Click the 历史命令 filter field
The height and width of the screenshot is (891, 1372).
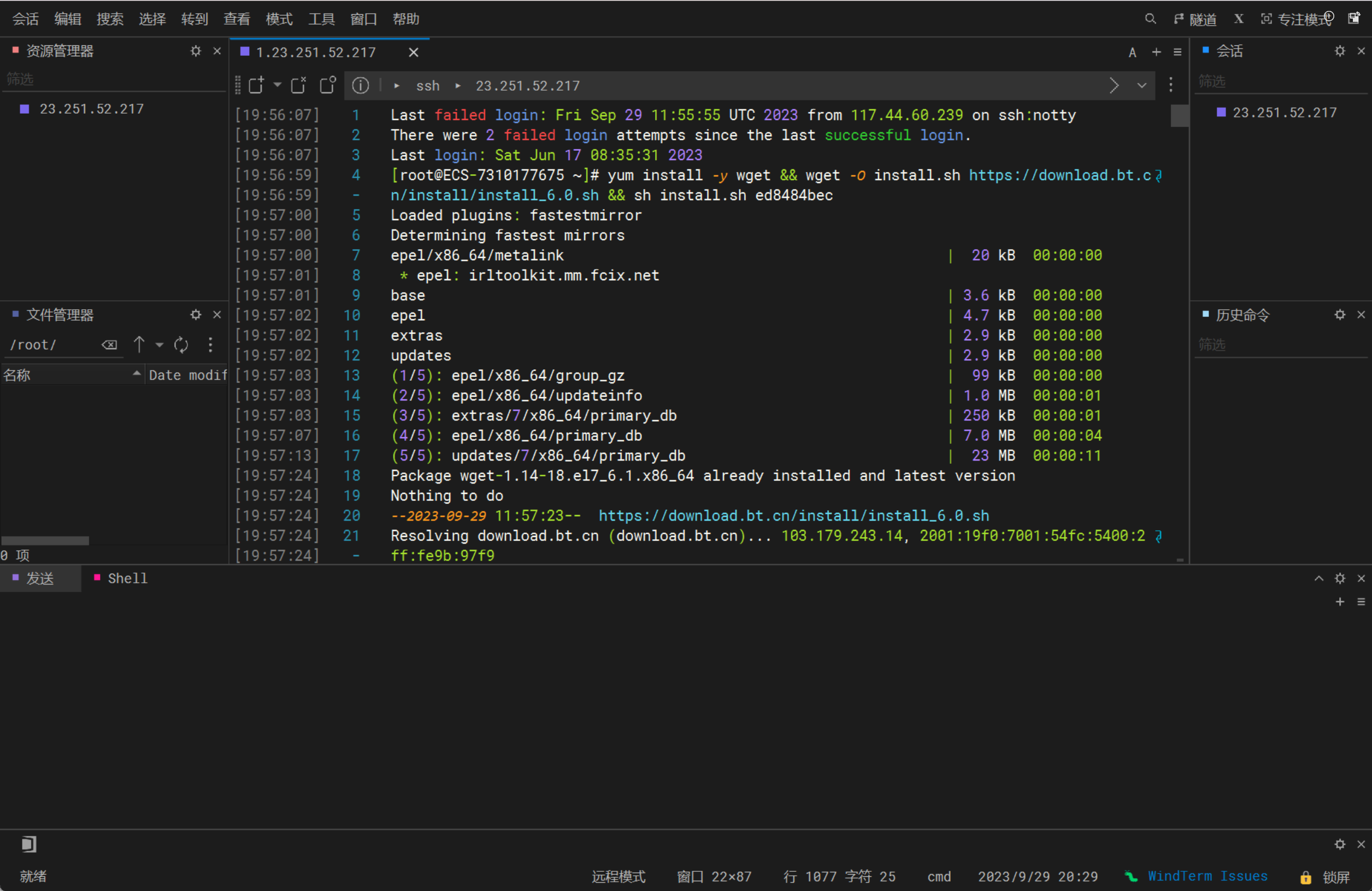(x=1281, y=345)
